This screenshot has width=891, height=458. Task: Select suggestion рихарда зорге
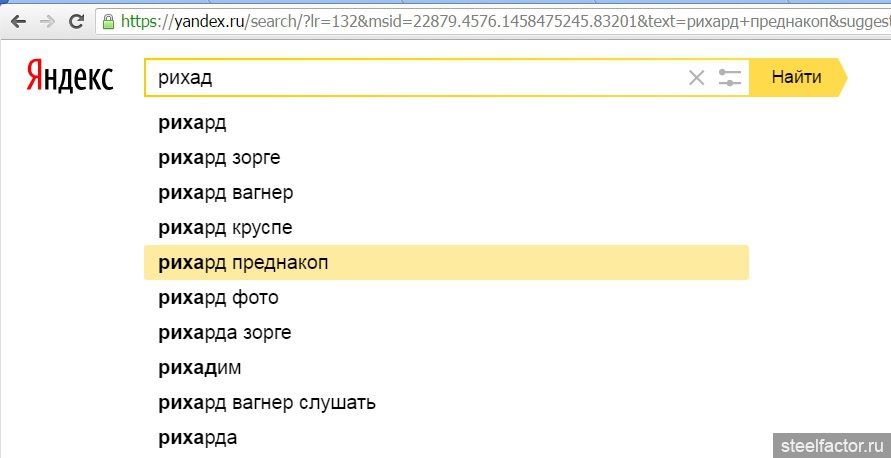pyautogui.click(x=446, y=332)
